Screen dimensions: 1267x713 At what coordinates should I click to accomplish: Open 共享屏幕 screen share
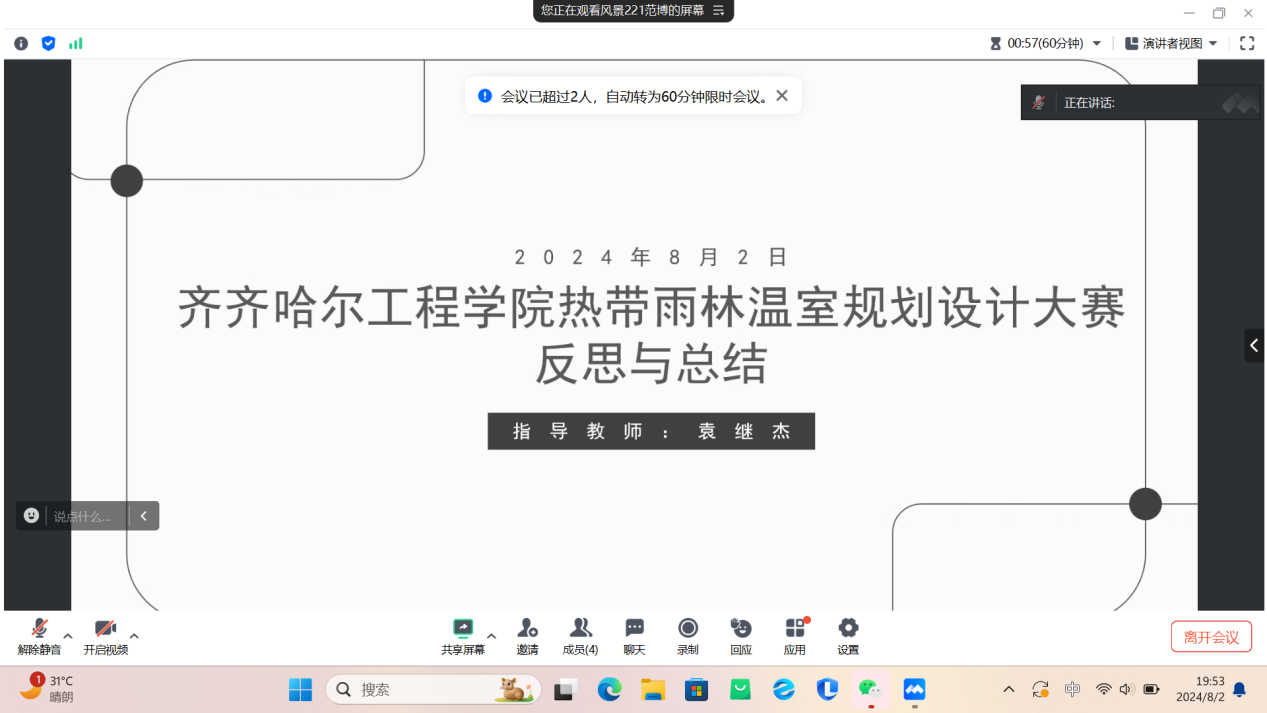(x=462, y=635)
